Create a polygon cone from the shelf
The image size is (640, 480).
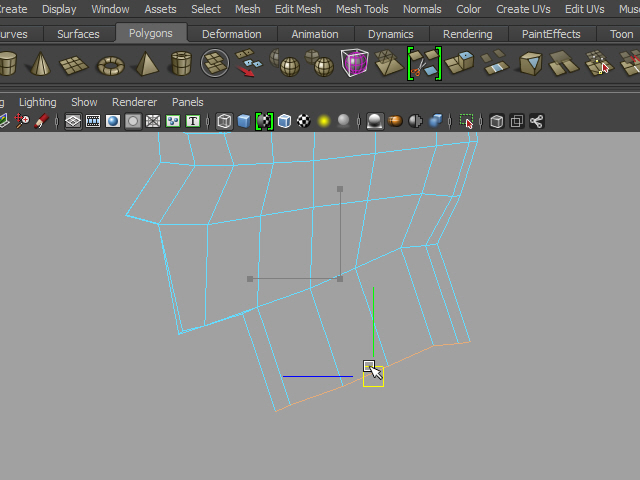coord(41,66)
